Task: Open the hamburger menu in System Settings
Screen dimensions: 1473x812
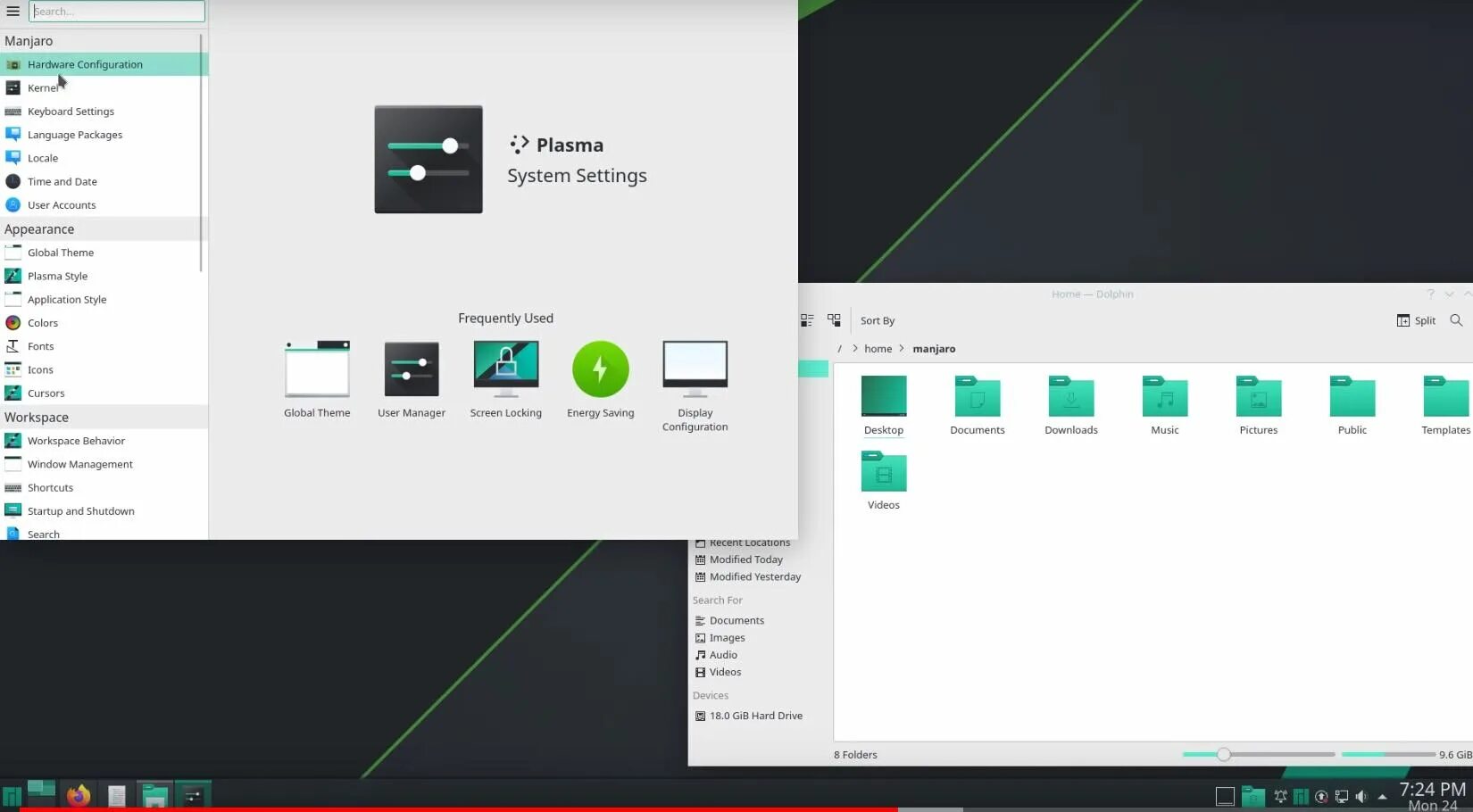Action: tap(12, 11)
